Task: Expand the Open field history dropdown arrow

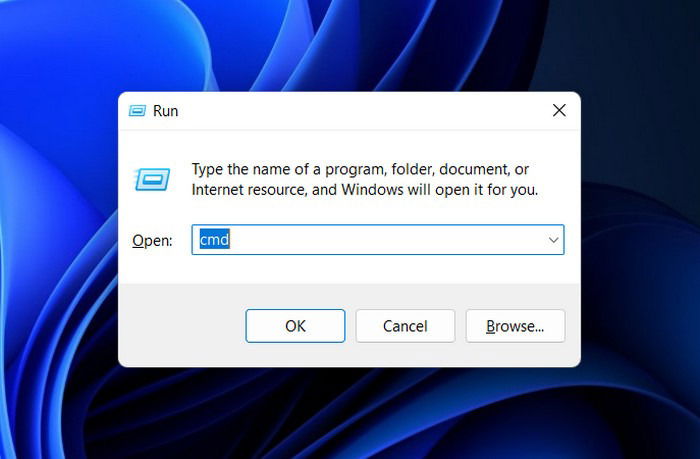Action: pyautogui.click(x=553, y=240)
